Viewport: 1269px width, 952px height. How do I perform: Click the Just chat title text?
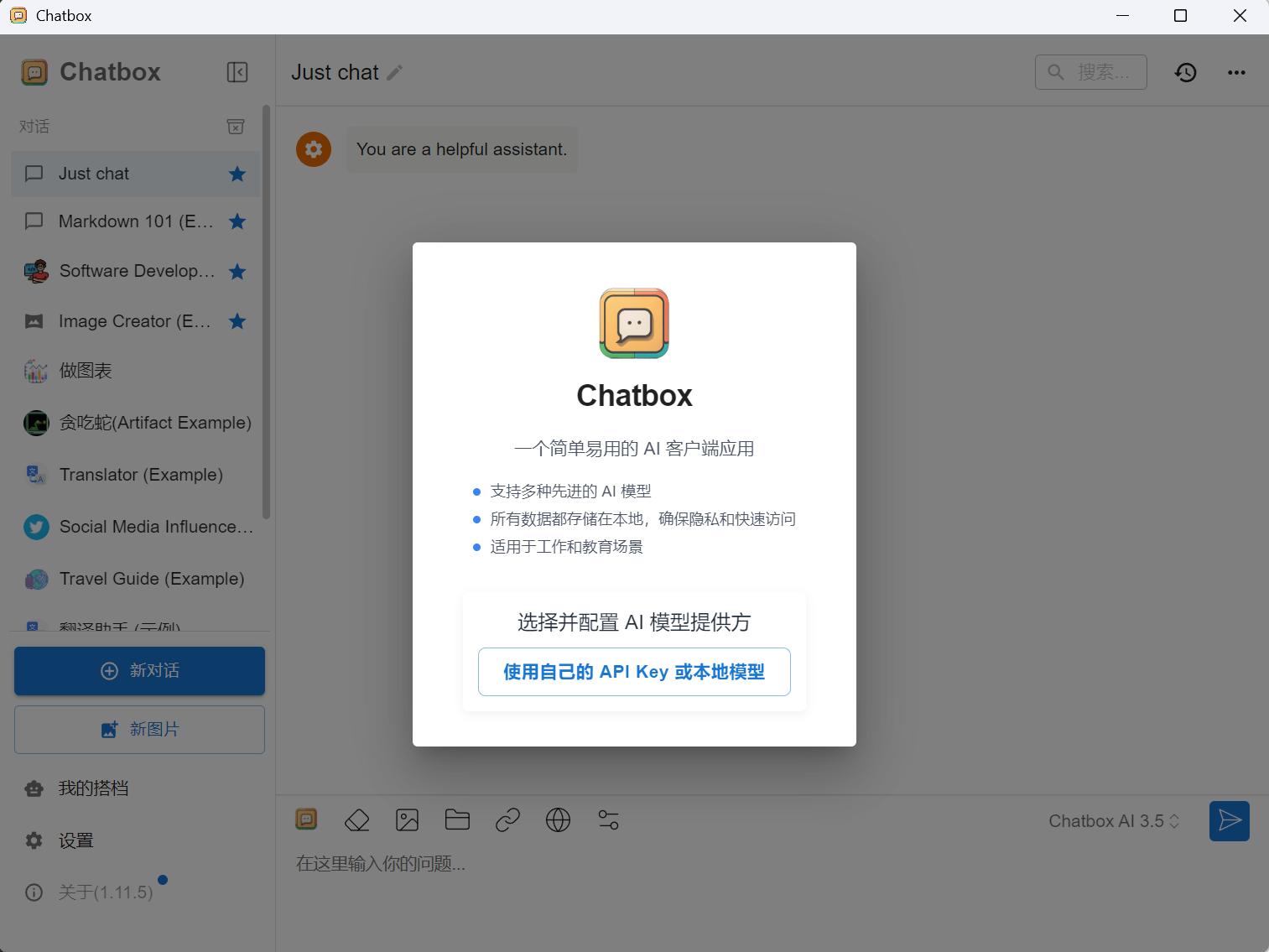335,73
